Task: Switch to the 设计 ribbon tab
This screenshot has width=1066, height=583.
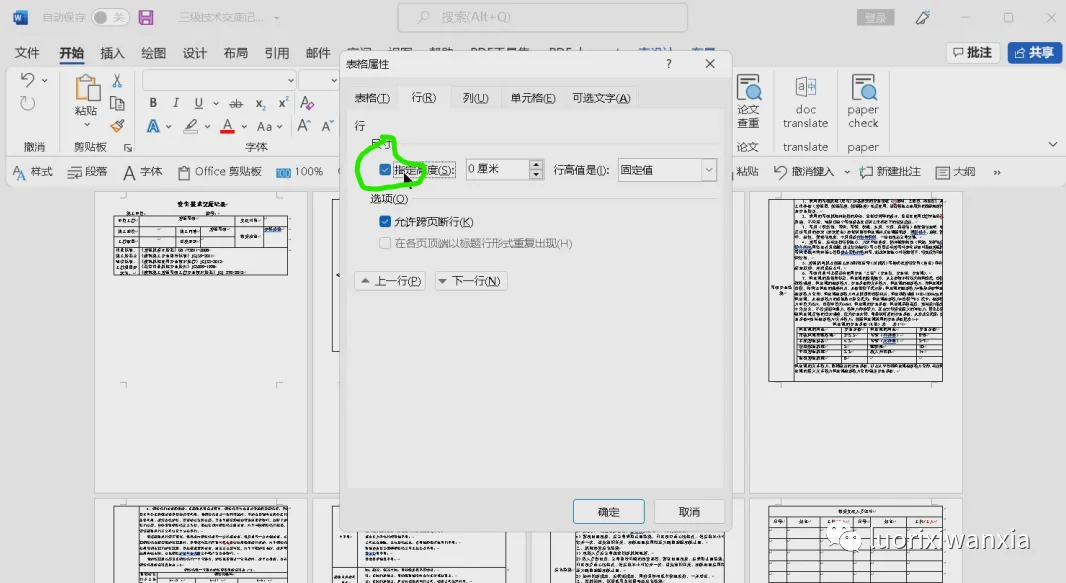Action: tap(194, 52)
